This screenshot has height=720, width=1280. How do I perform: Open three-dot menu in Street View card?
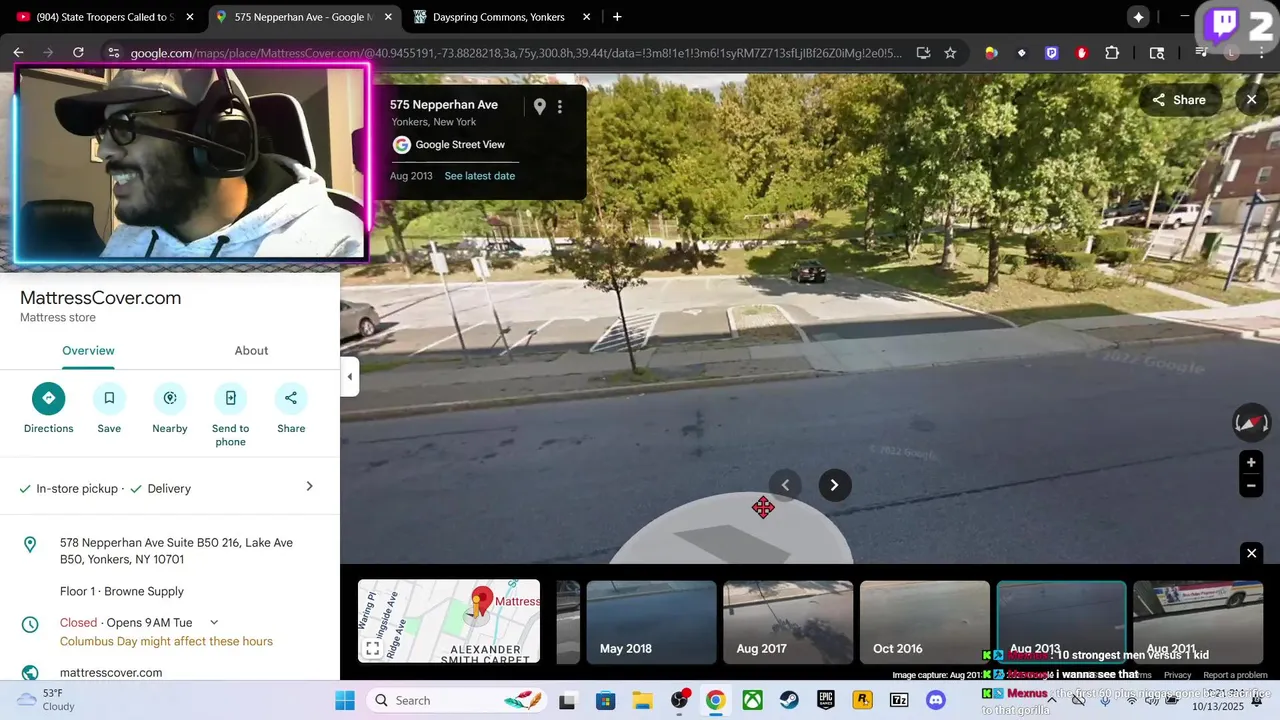[560, 106]
